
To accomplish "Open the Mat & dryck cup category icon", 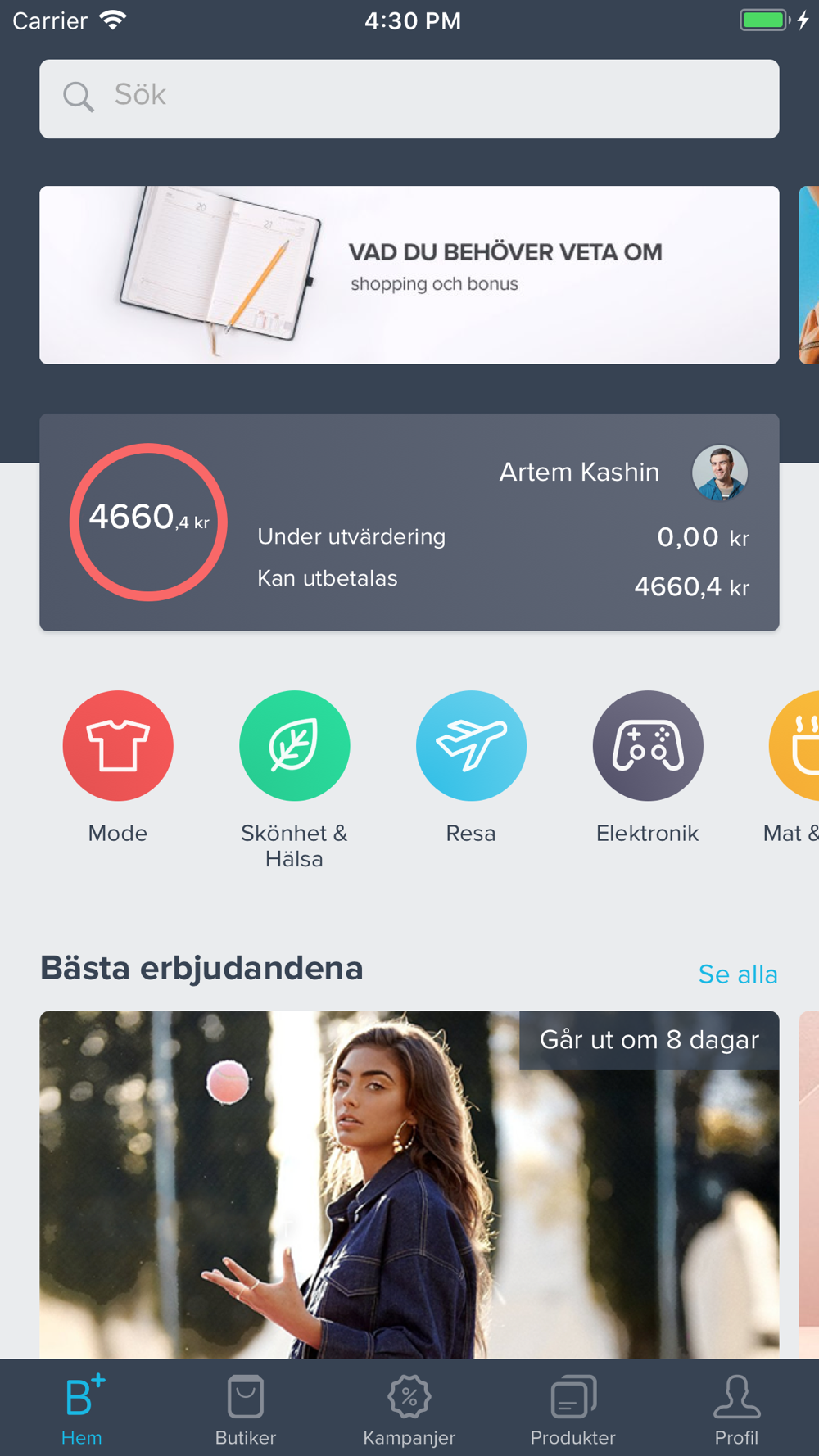I will (x=794, y=745).
